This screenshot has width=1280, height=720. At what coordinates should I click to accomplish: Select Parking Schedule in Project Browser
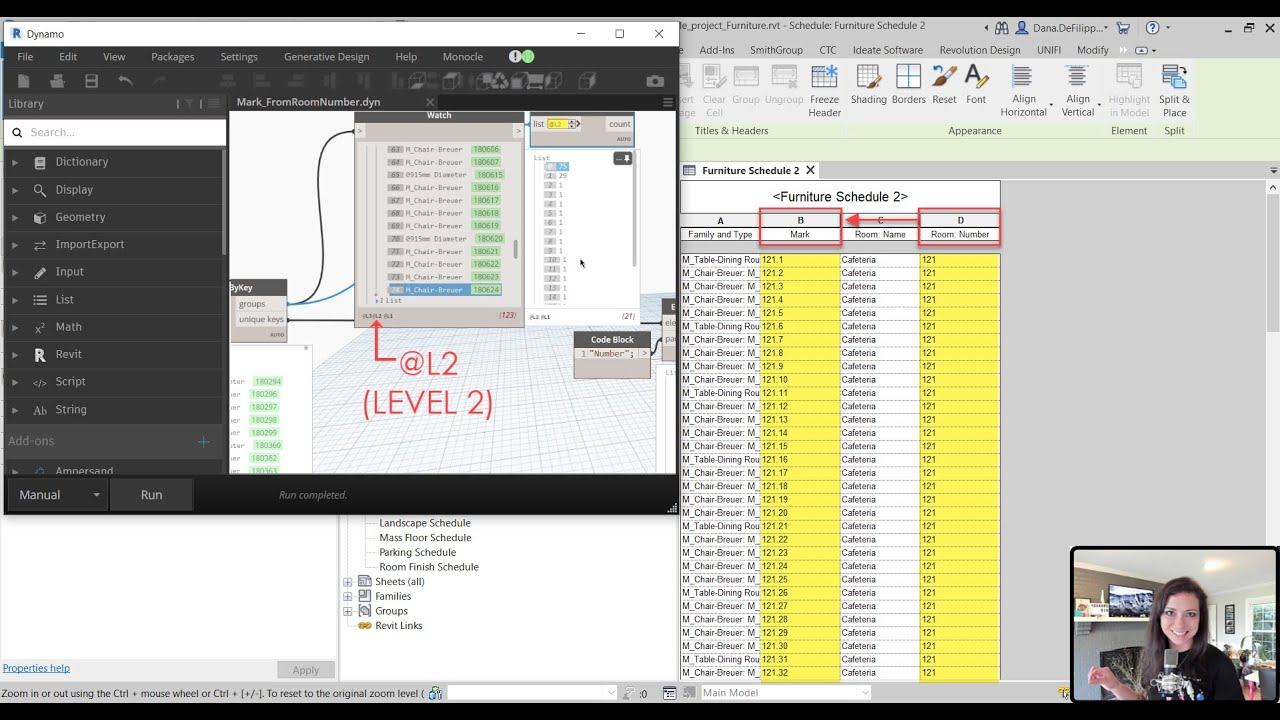tap(417, 552)
